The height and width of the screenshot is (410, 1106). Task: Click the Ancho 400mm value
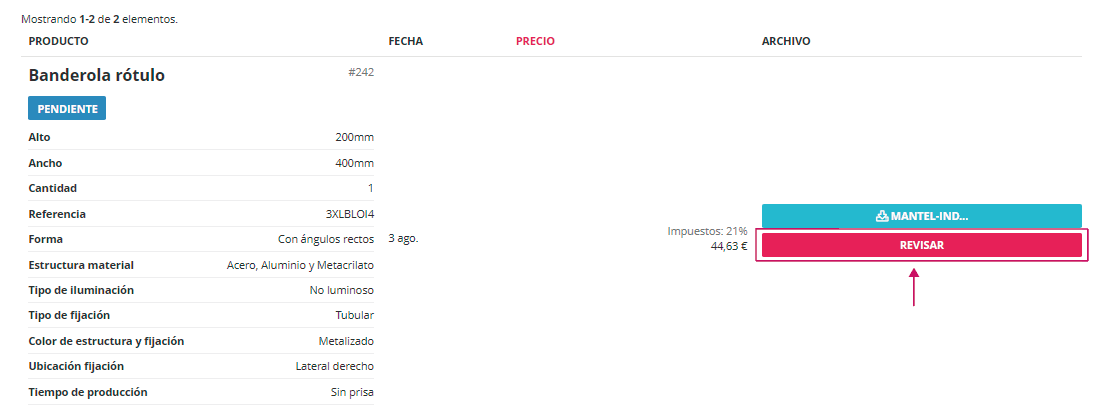point(354,163)
